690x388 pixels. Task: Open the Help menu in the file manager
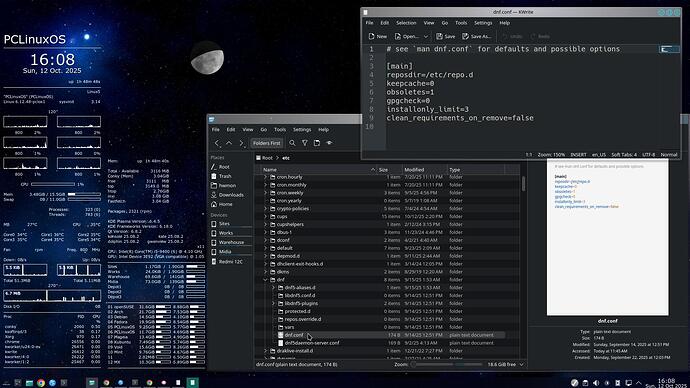pos(323,130)
